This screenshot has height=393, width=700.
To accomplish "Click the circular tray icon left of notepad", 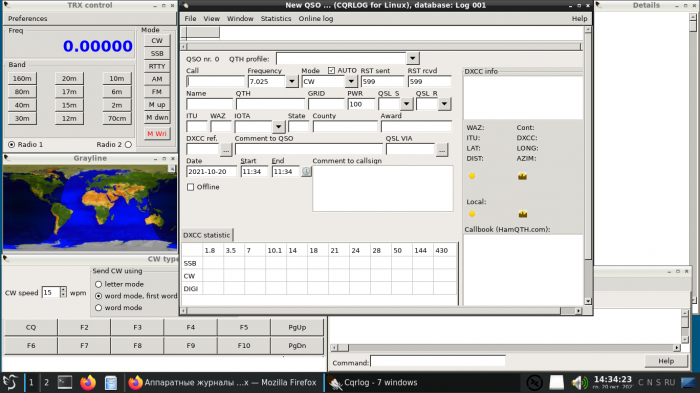I will tap(534, 383).
